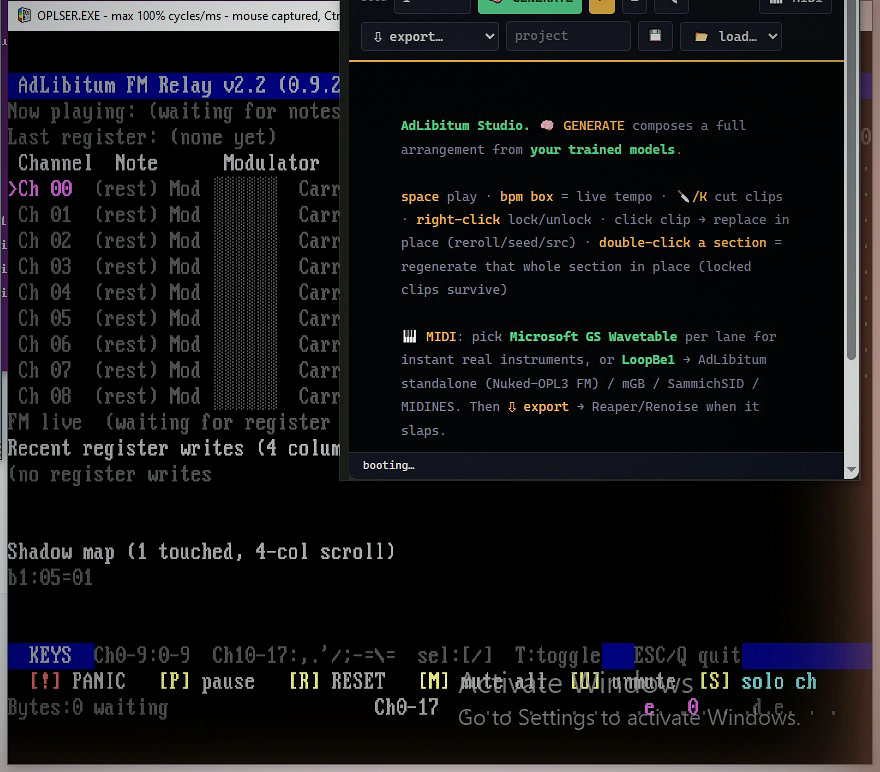Image resolution: width=880 pixels, height=772 pixels.
Task: Click the "[S] solo ch" key hint
Action: coord(758,682)
